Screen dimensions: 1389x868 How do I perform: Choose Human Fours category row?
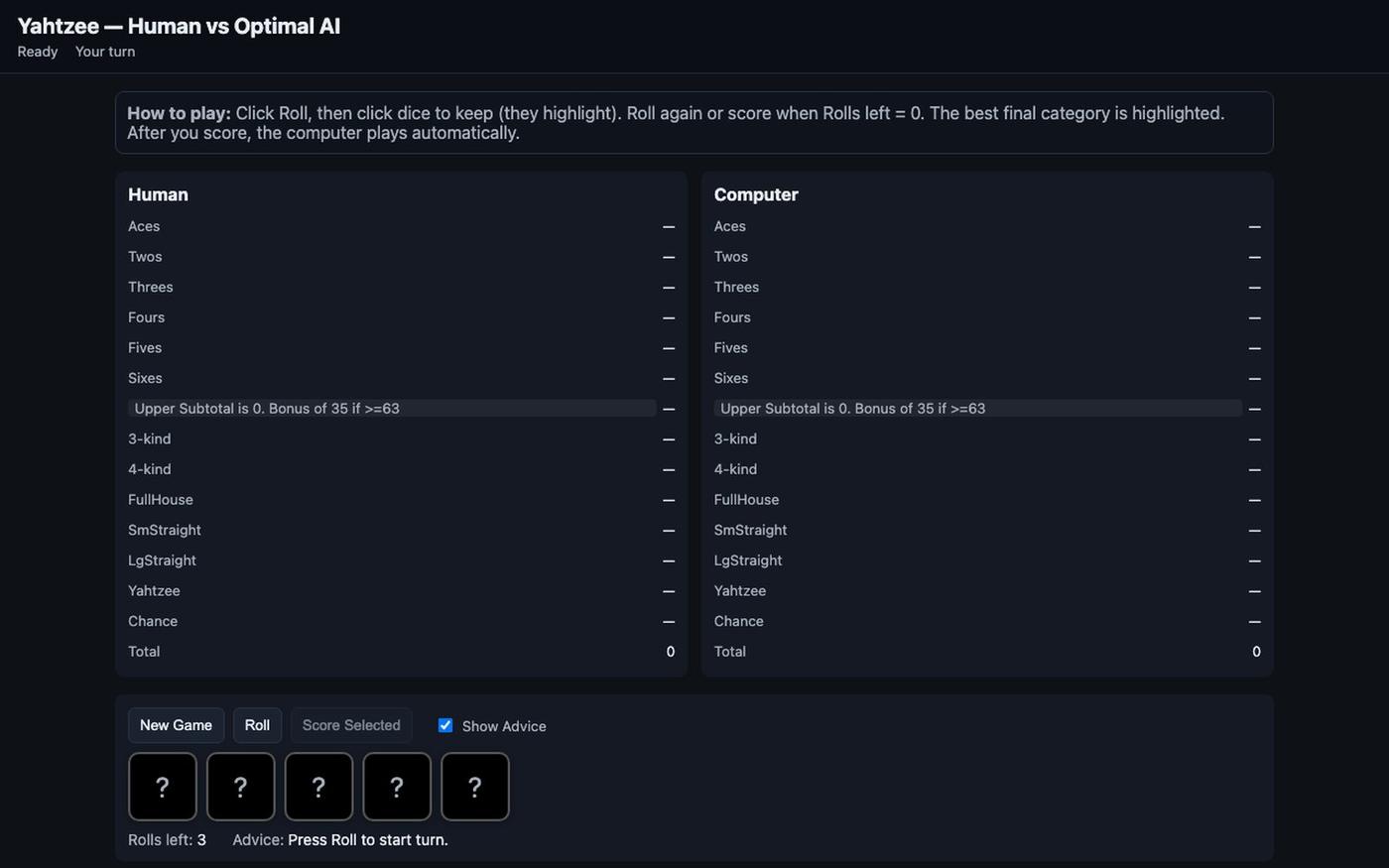[x=401, y=317]
